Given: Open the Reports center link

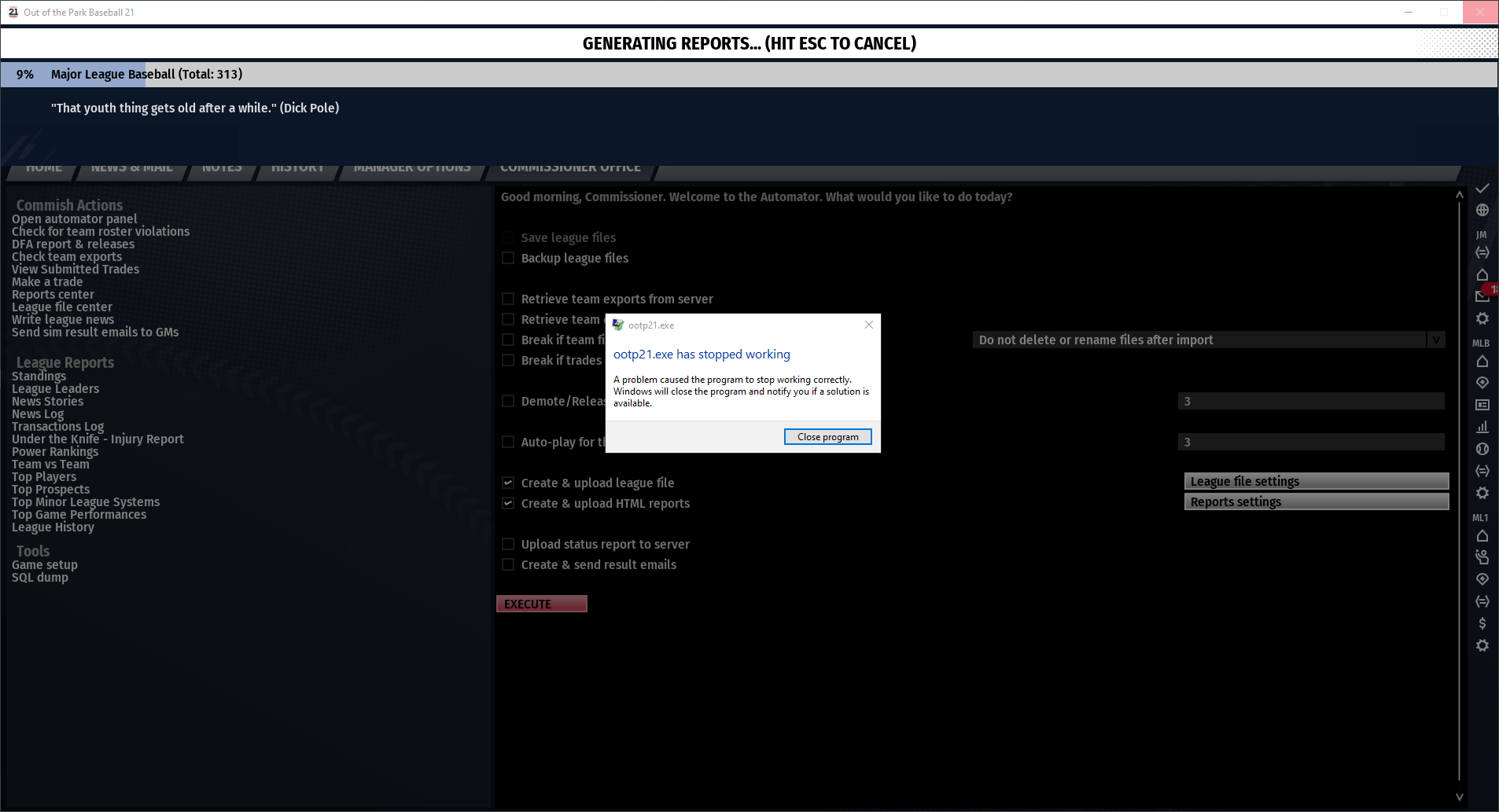Looking at the screenshot, I should click(53, 294).
